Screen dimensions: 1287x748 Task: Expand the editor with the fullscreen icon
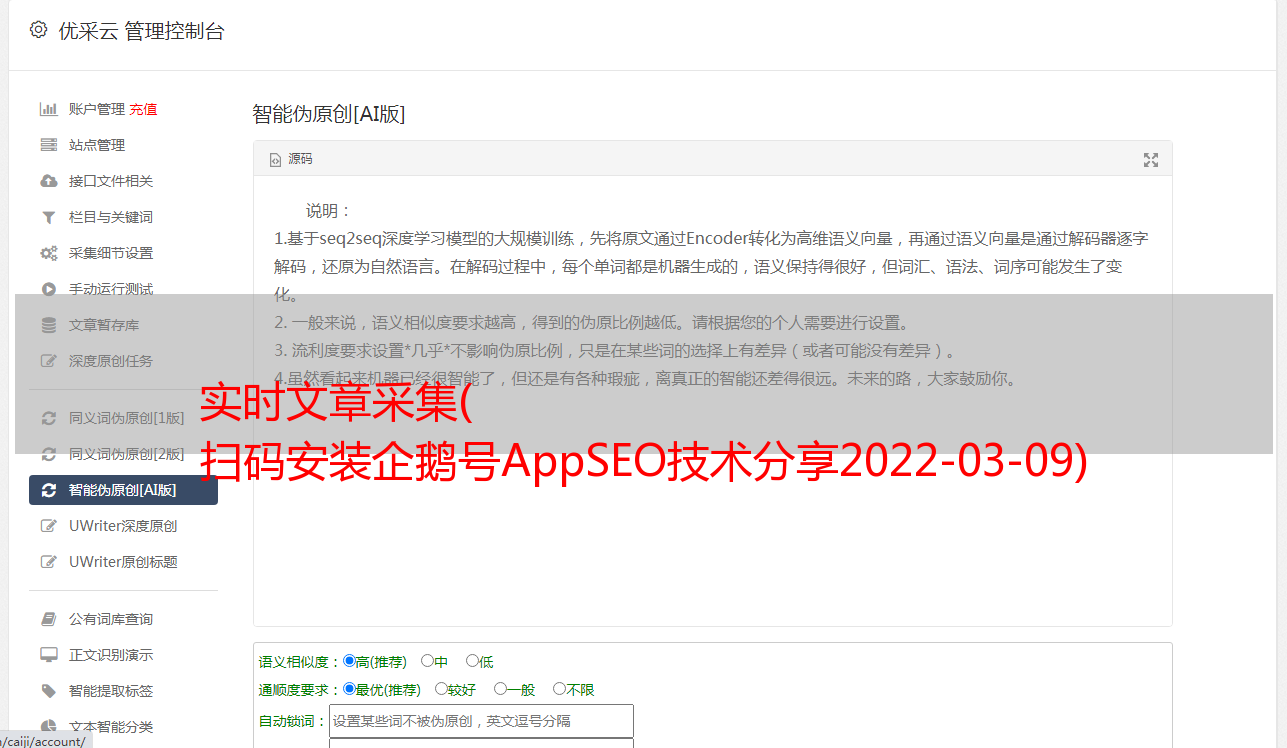coord(1151,160)
